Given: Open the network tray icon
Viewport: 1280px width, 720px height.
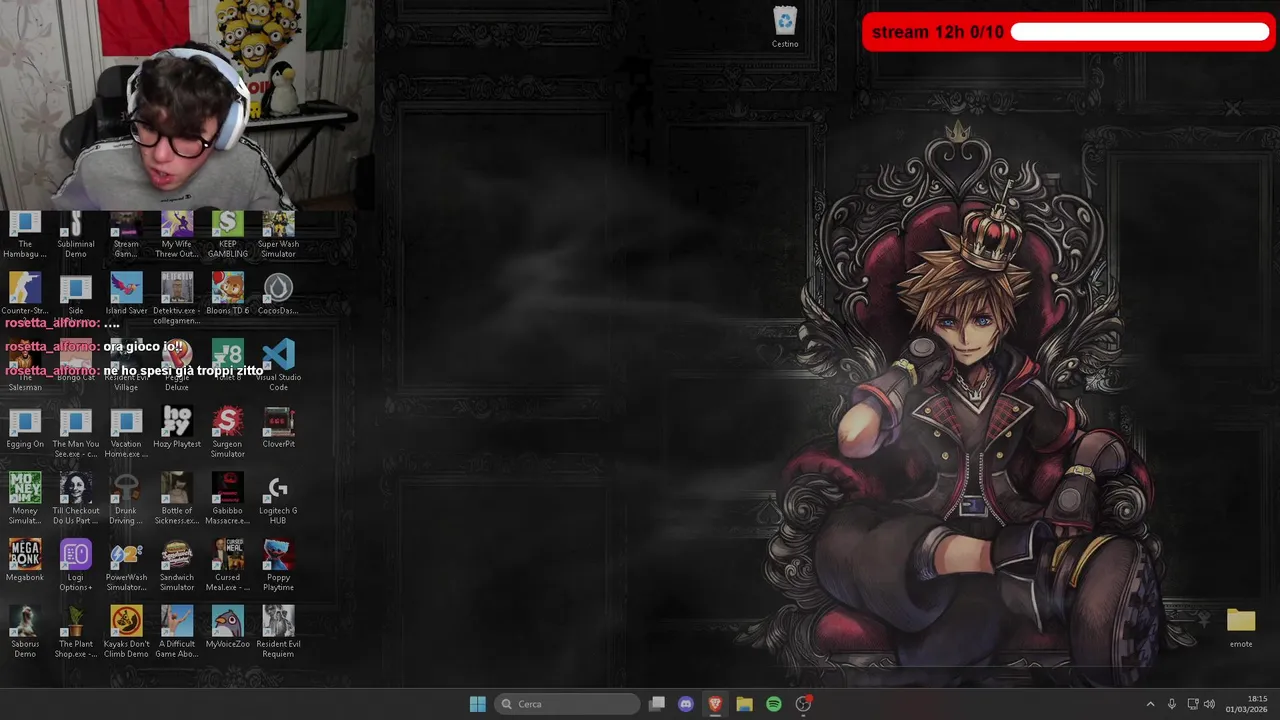Looking at the screenshot, I should coord(1192,704).
